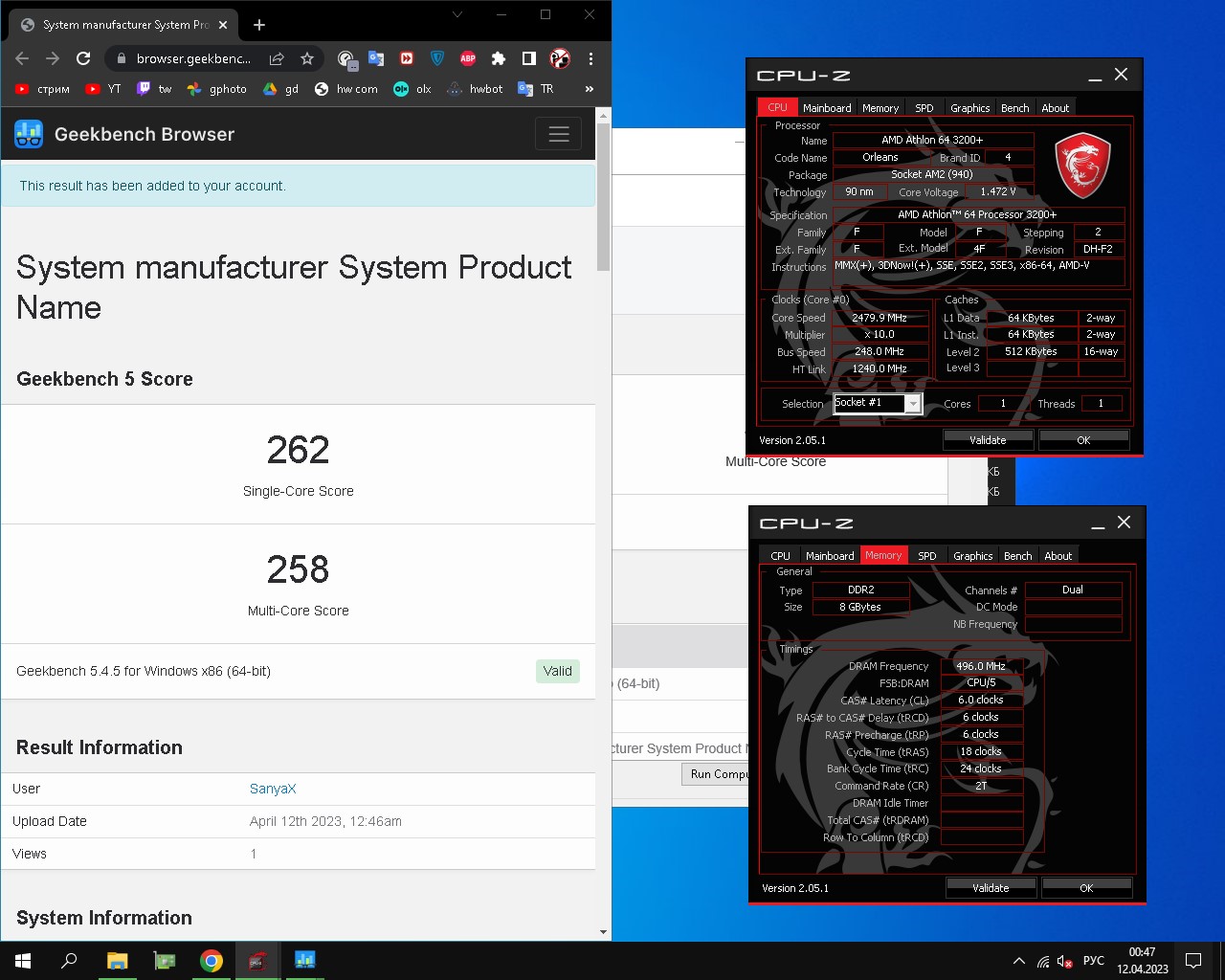Open the gphoto bookmark

tap(217, 89)
